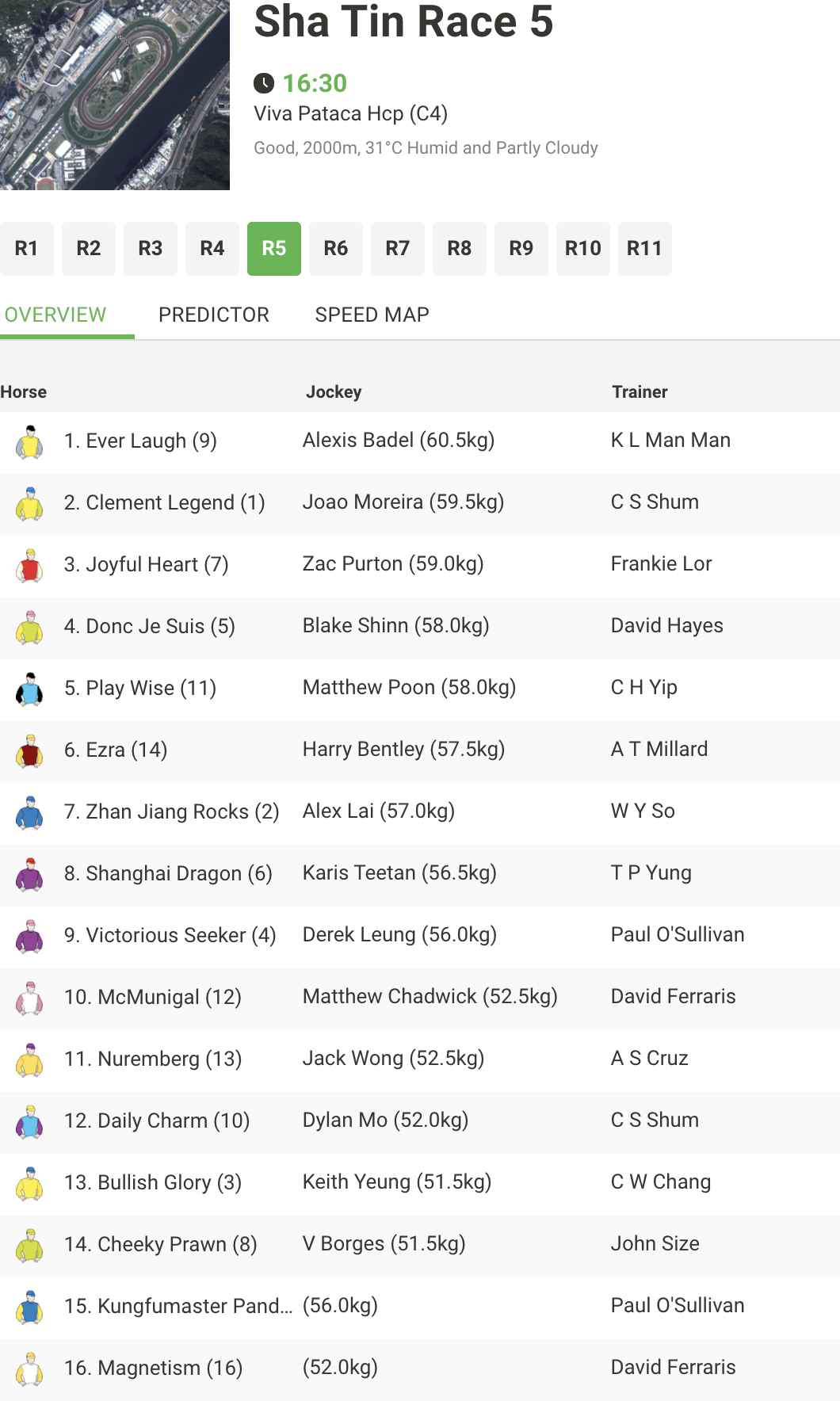Screen dimensions: 840x1401
Task: Click Ezra's maroon jockey silk icon
Action: click(x=30, y=750)
